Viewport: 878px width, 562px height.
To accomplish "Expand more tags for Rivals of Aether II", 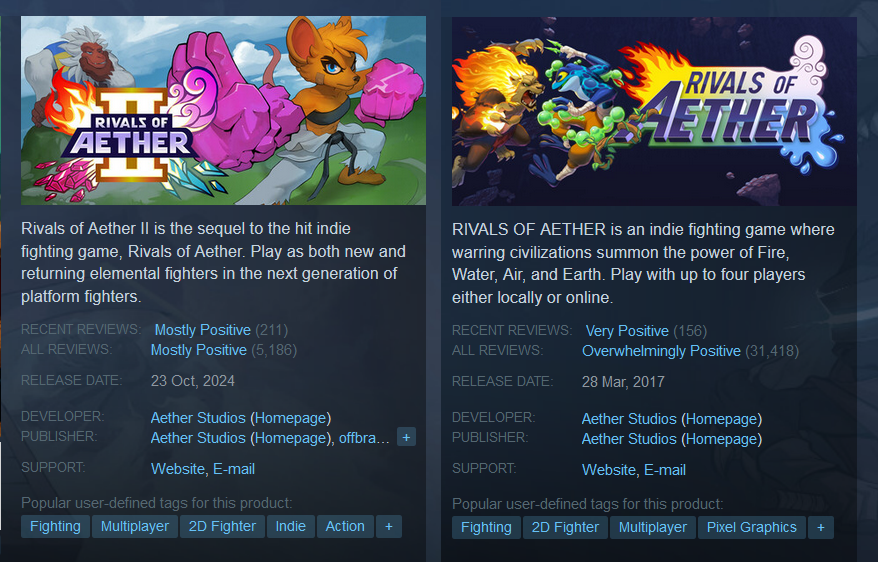I will click(389, 527).
